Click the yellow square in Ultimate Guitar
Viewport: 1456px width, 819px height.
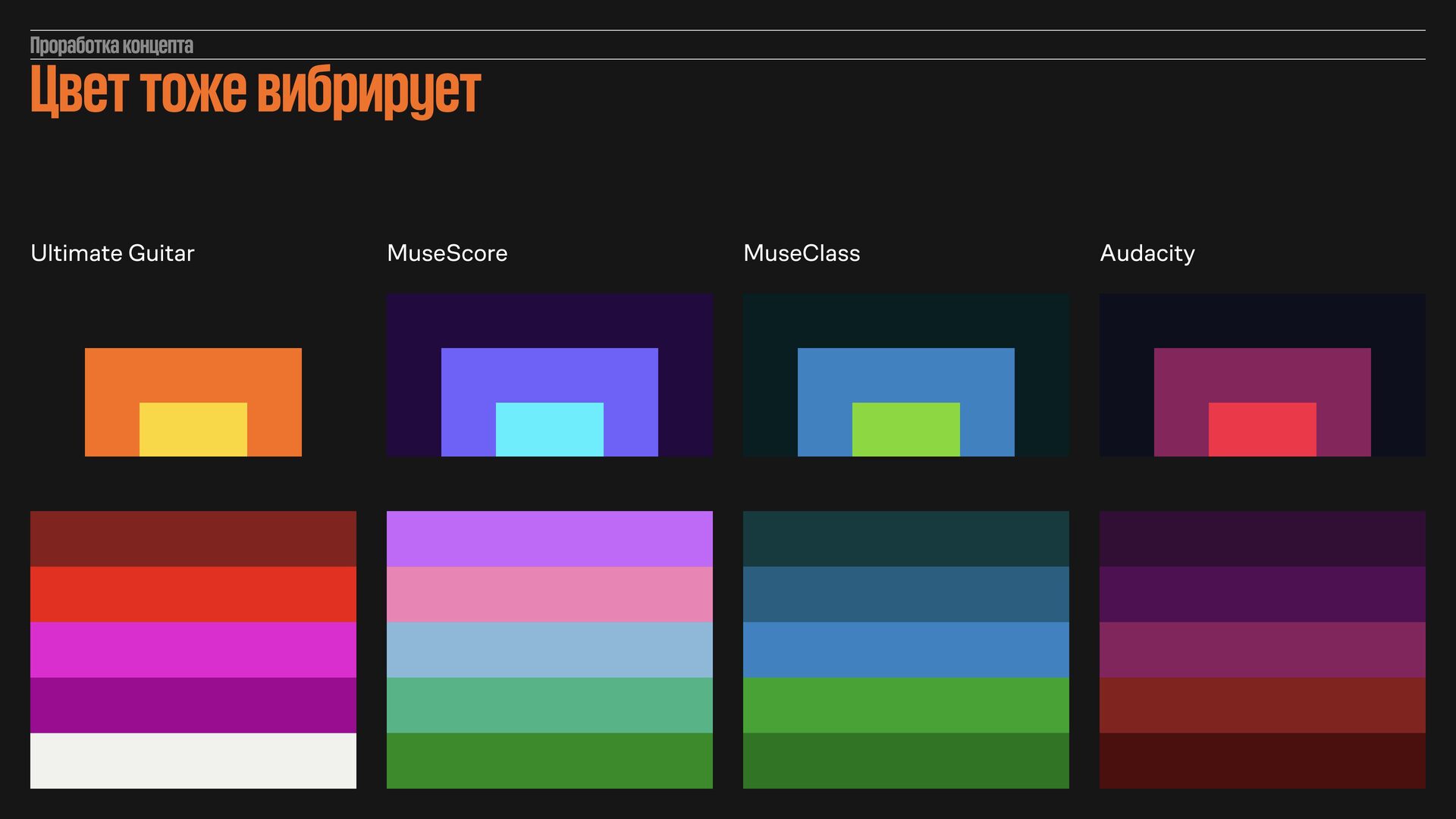tap(193, 429)
